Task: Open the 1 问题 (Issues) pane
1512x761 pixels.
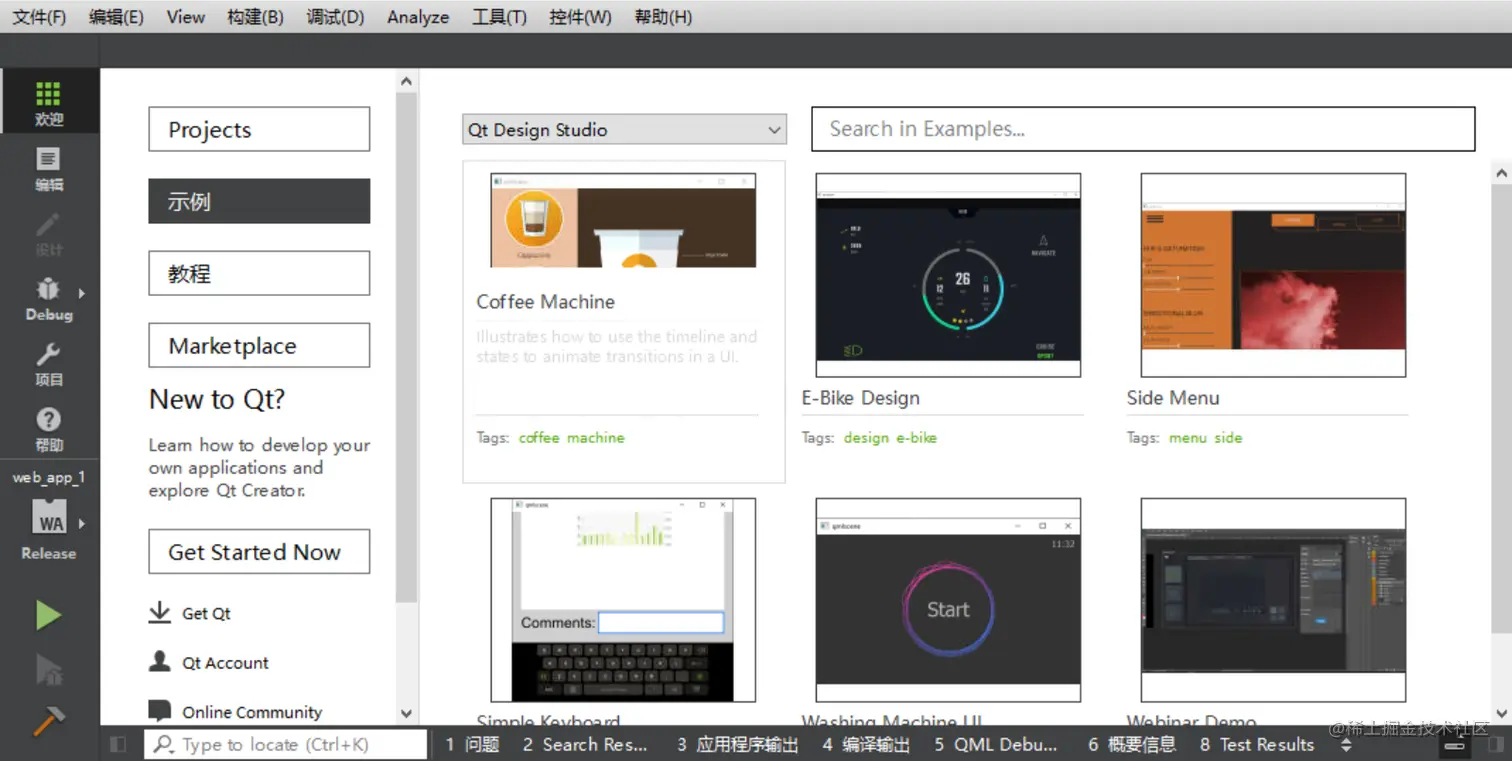Action: click(x=472, y=744)
